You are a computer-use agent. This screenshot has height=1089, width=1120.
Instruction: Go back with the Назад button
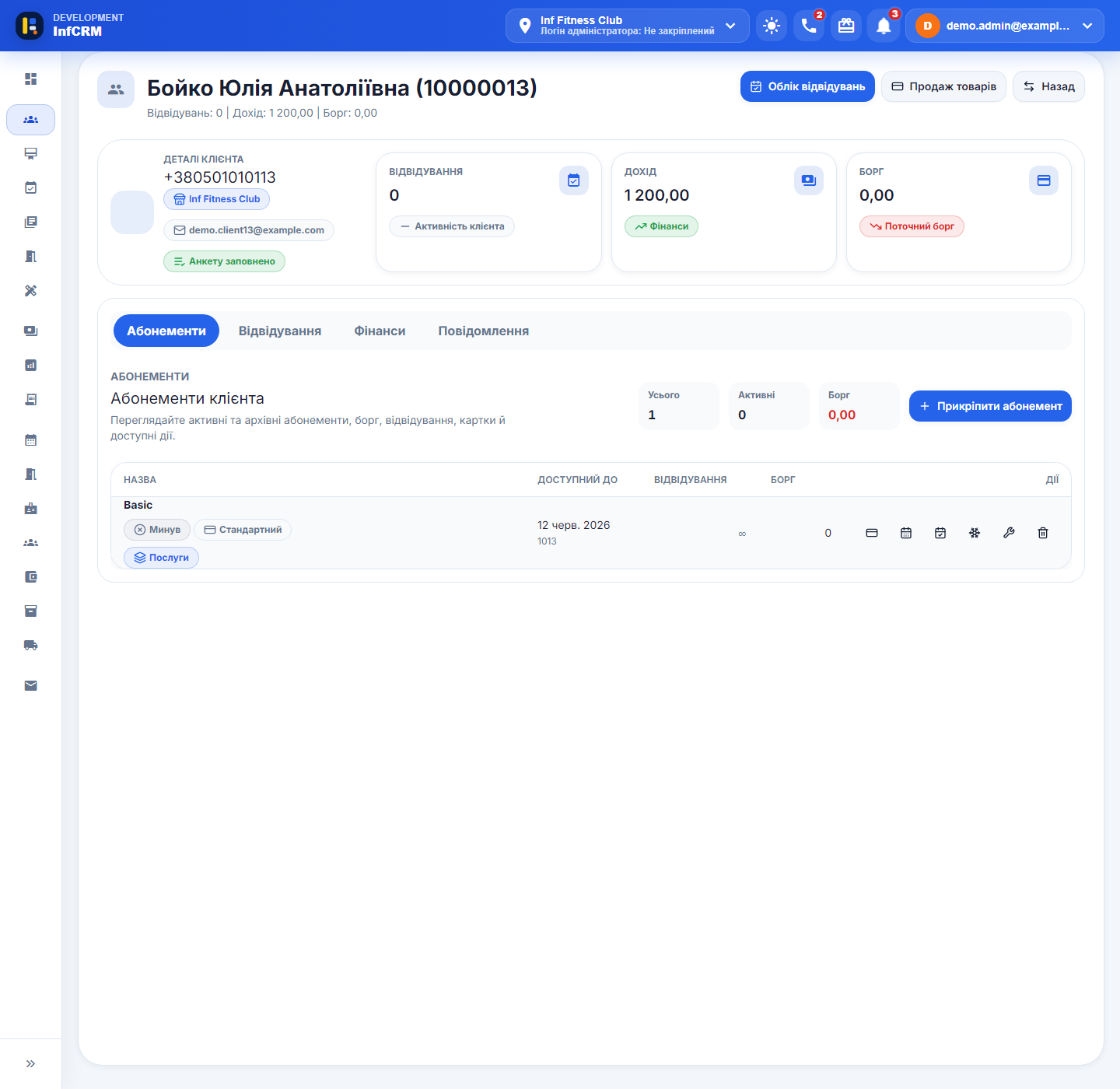coord(1048,86)
